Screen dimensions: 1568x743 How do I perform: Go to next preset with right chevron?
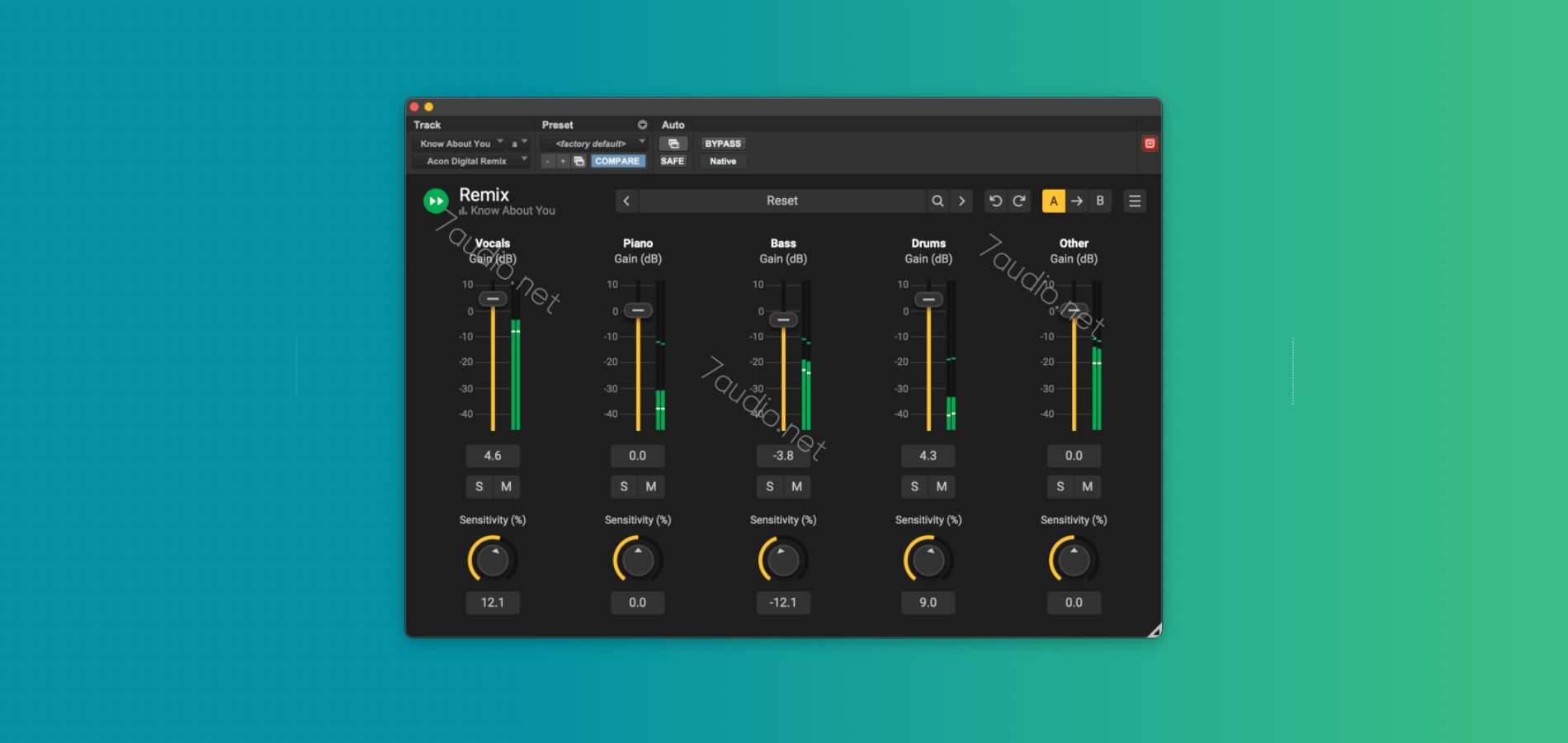click(961, 201)
